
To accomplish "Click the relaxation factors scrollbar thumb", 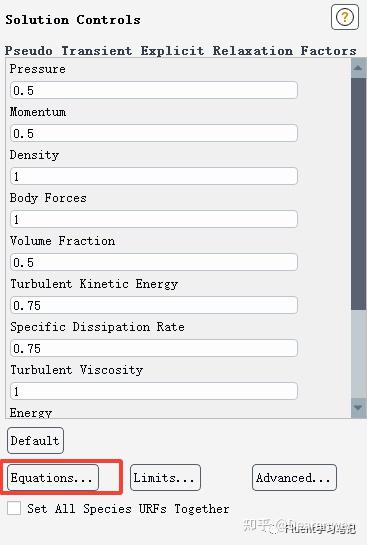I will pyautogui.click(x=358, y=194).
